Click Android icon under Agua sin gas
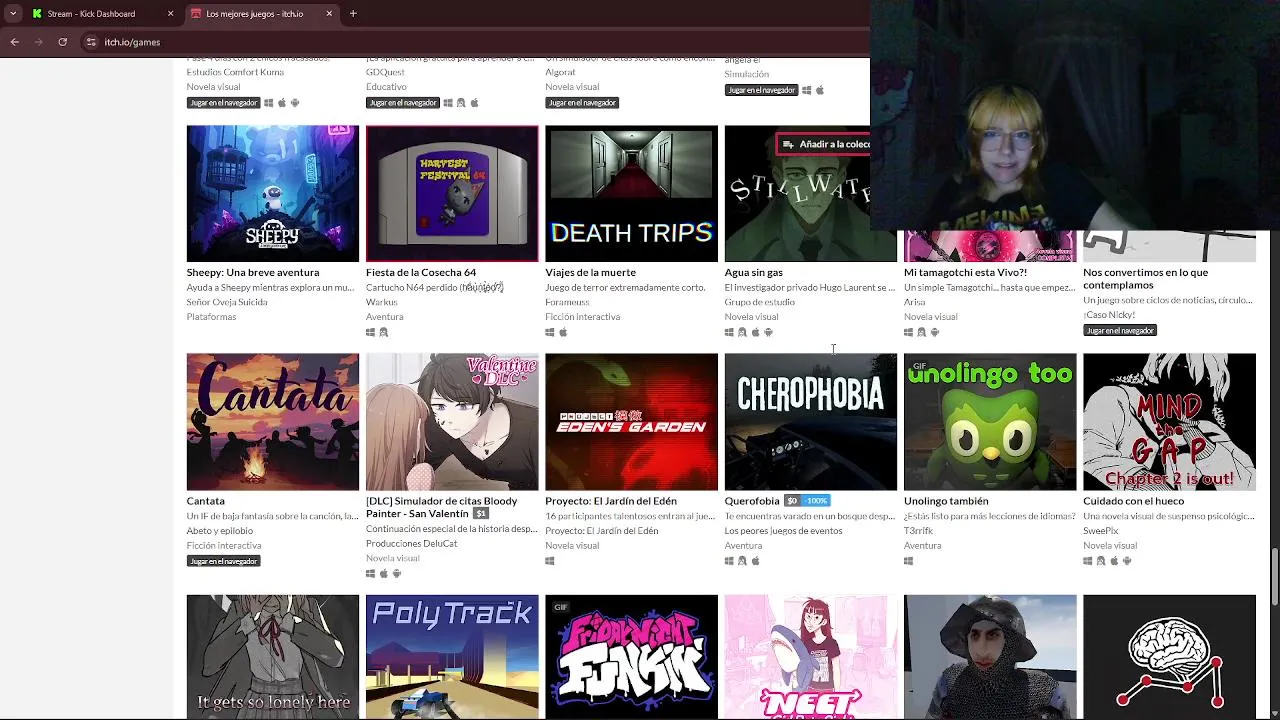 tap(768, 332)
